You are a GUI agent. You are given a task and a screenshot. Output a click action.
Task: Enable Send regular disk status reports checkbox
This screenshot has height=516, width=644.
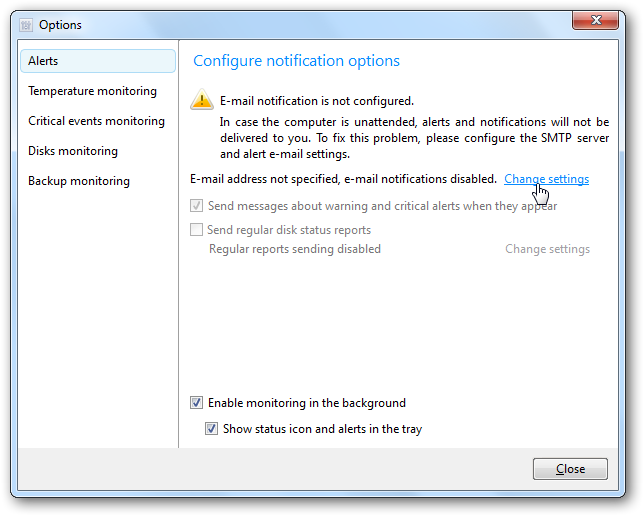coord(196,229)
